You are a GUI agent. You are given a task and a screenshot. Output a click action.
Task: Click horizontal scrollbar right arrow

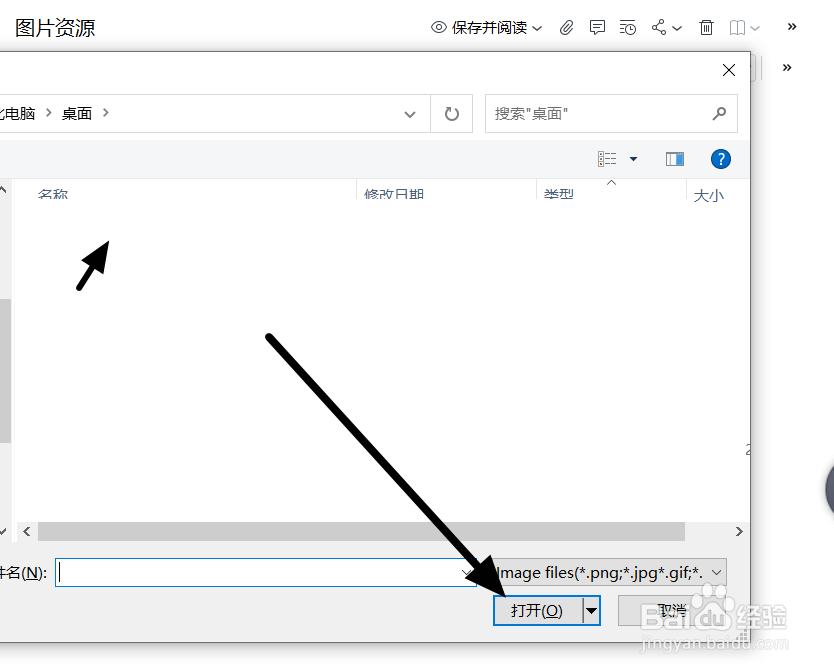739,531
